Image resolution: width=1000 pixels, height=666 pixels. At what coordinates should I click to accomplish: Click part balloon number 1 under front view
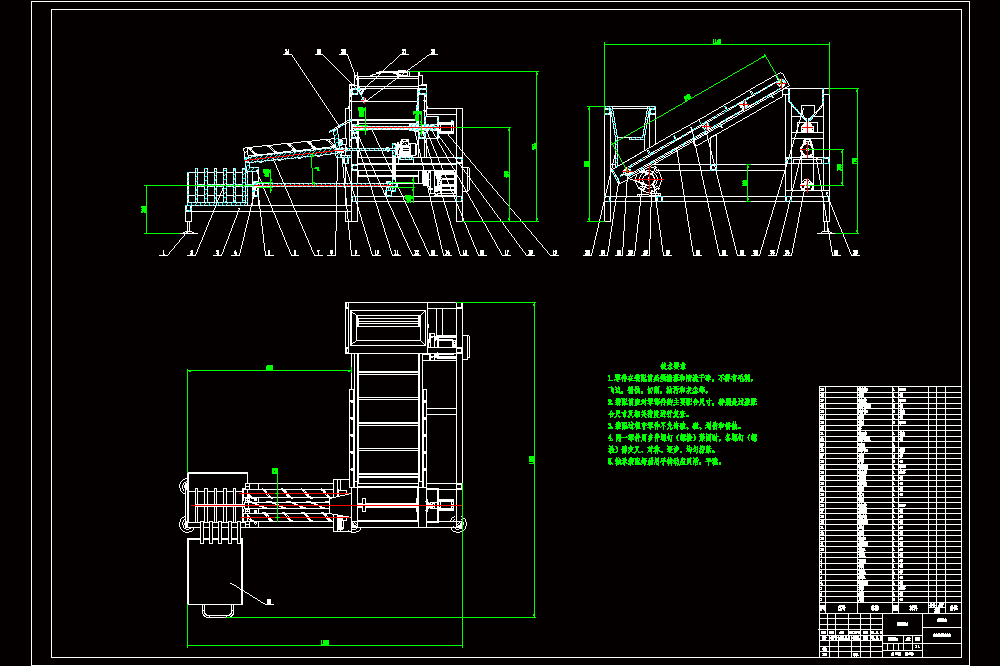point(163,253)
